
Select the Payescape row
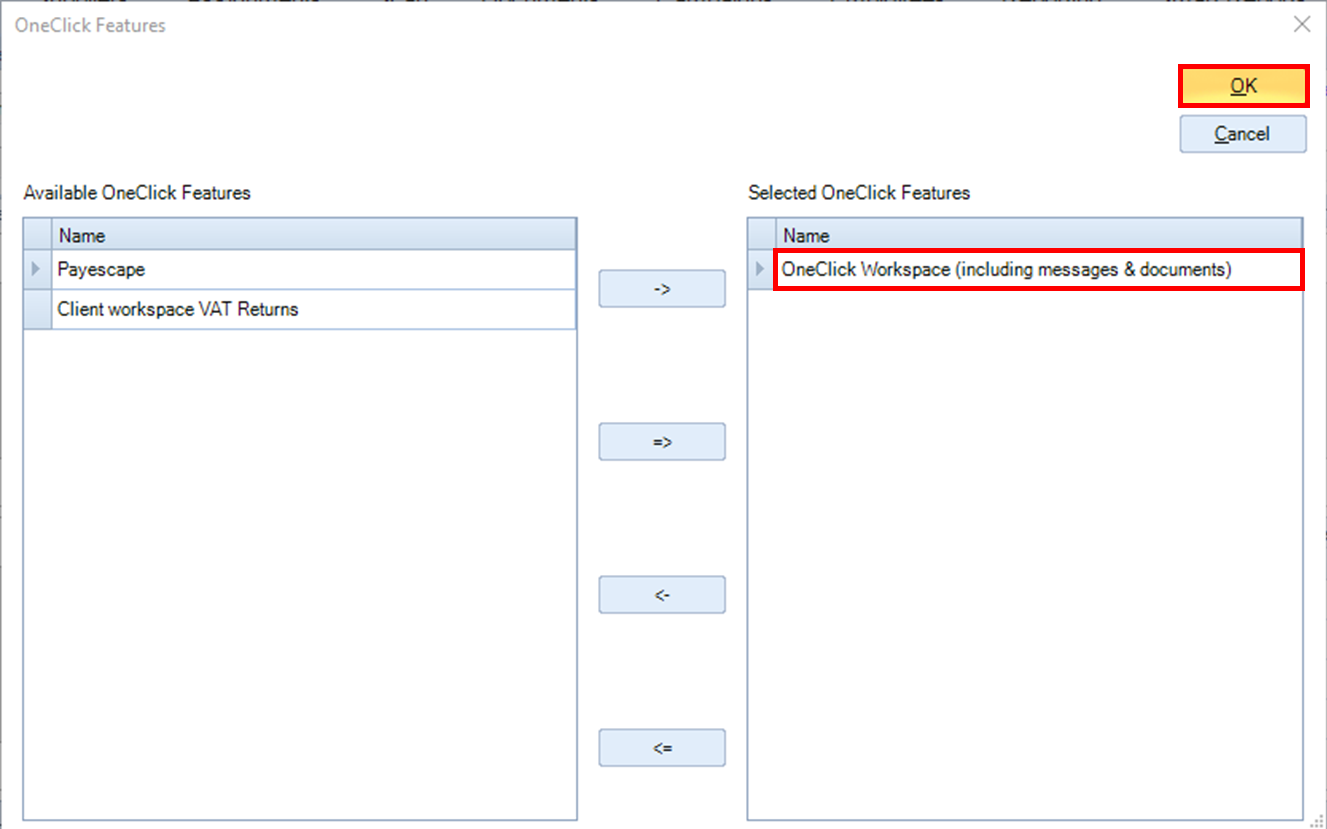click(314, 270)
